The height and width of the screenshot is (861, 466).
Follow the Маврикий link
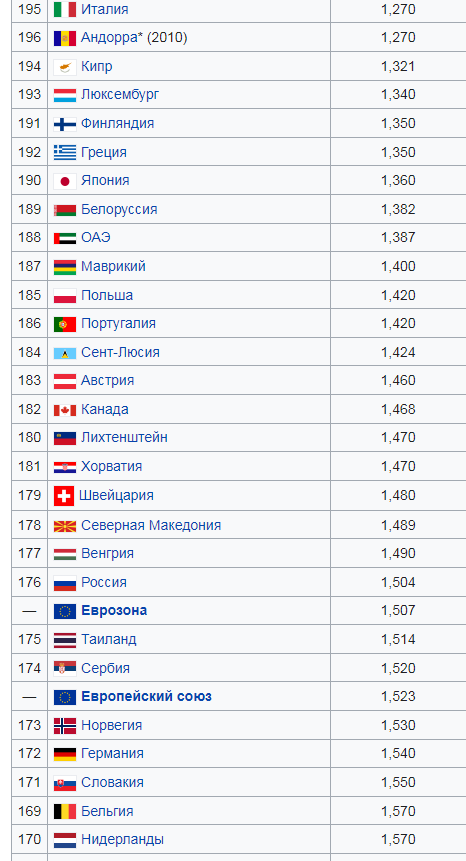[114, 267]
